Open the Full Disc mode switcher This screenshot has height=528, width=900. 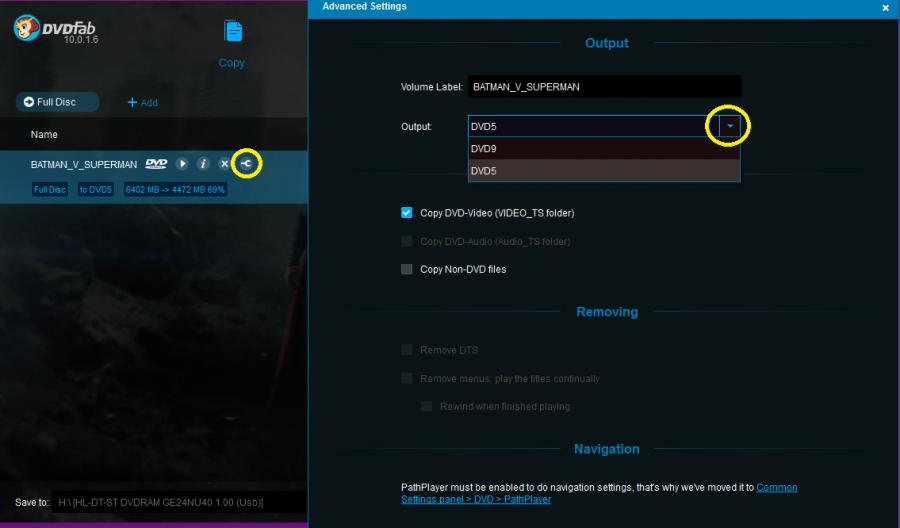tap(57, 102)
